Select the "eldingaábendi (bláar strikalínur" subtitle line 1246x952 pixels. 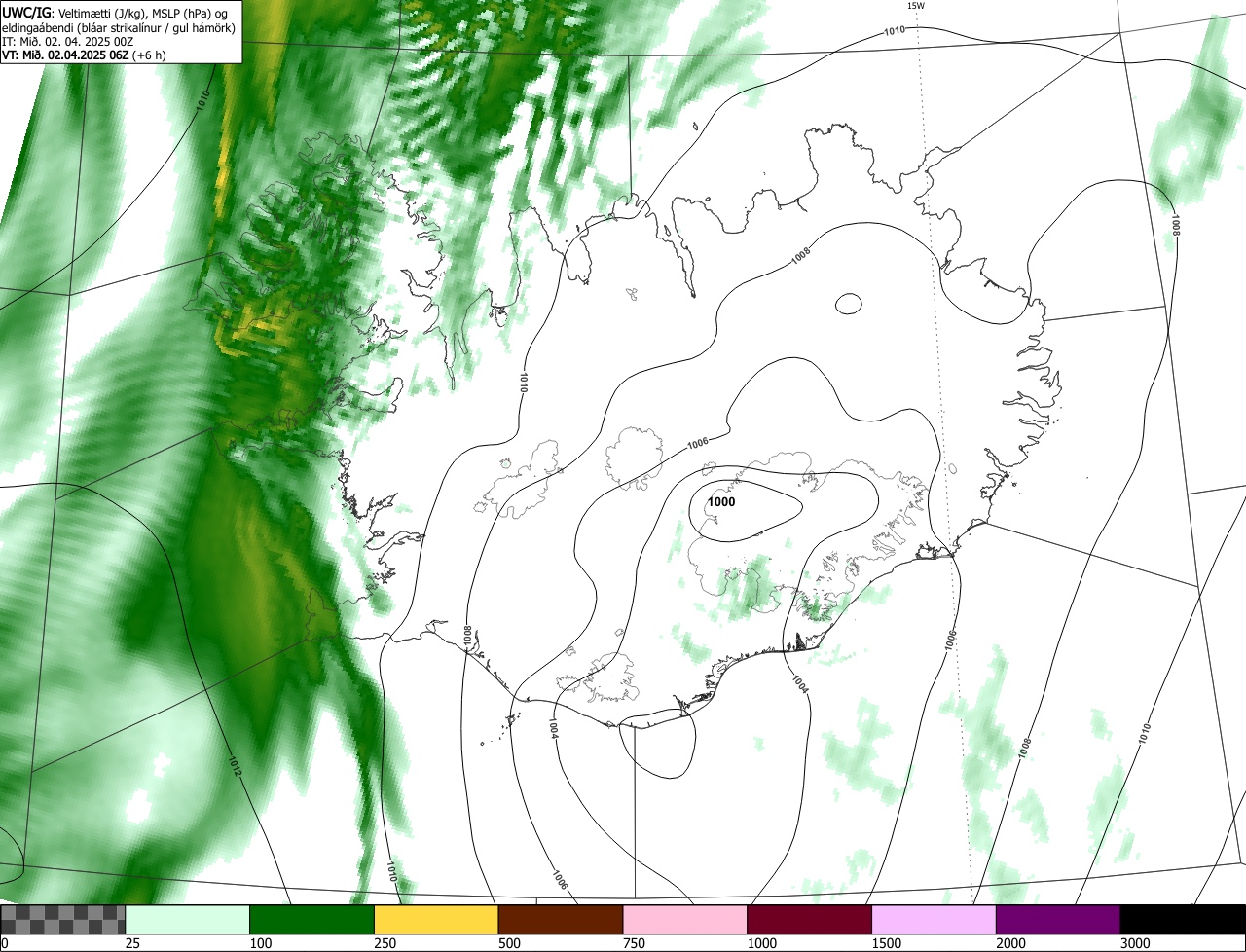pyautogui.click(x=118, y=27)
